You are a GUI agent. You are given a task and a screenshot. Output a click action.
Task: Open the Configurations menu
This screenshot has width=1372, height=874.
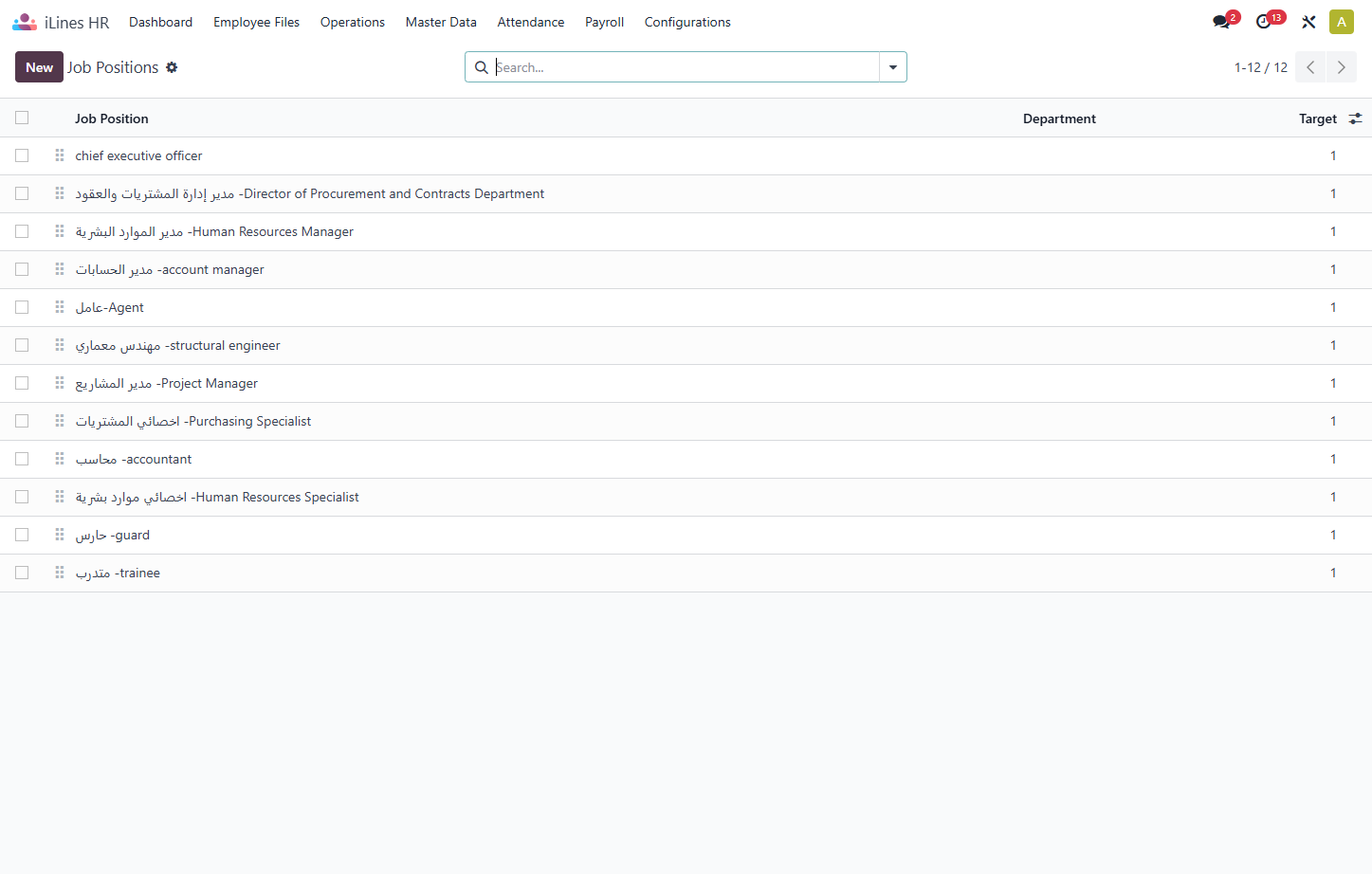pos(687,22)
